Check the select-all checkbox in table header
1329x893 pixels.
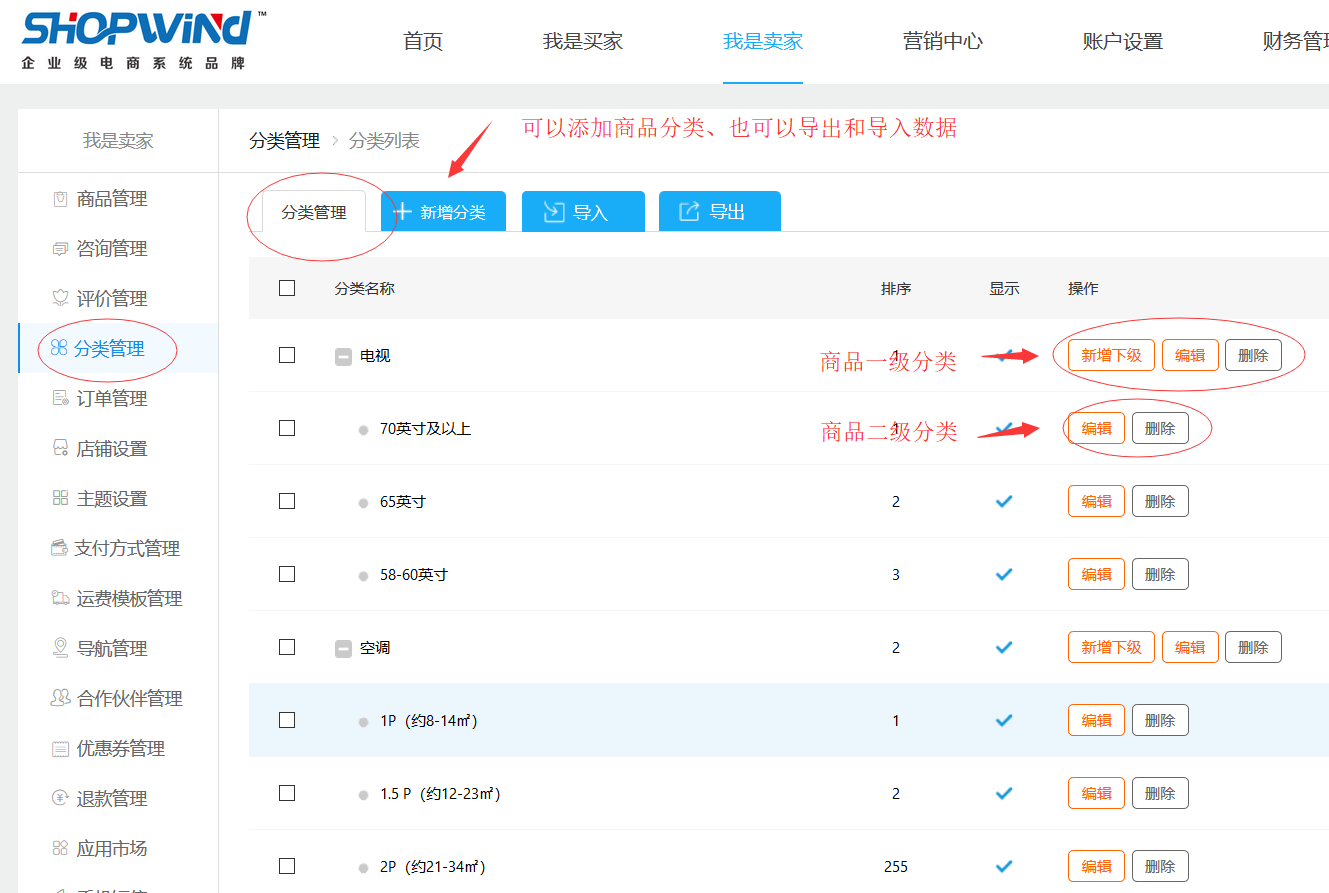[x=287, y=288]
